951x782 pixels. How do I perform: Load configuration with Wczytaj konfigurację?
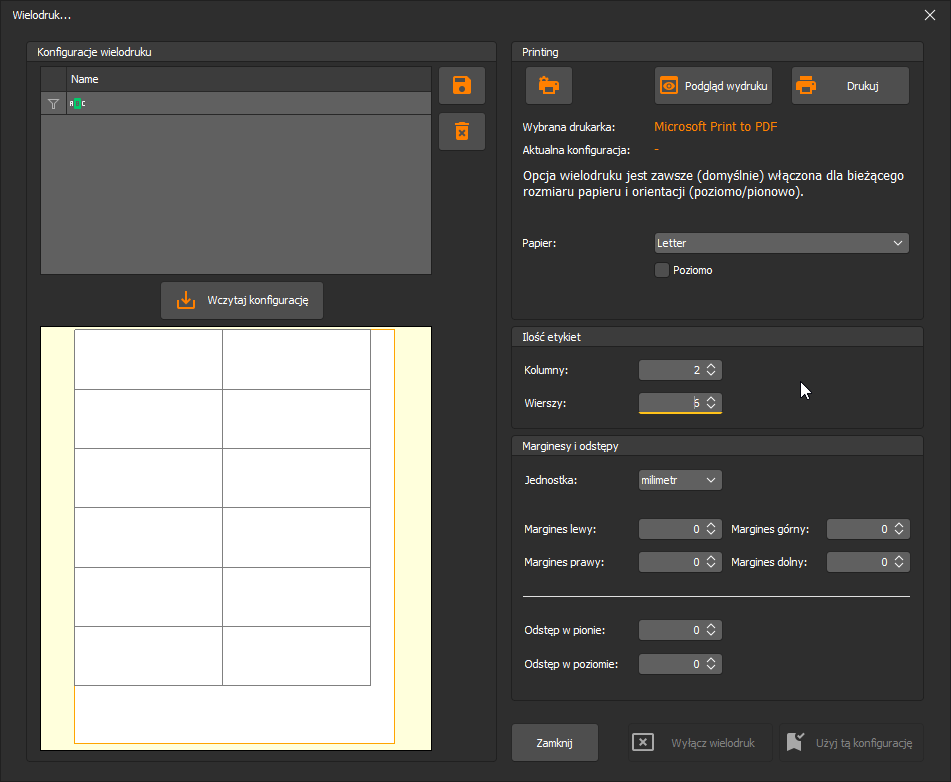pyautogui.click(x=242, y=300)
